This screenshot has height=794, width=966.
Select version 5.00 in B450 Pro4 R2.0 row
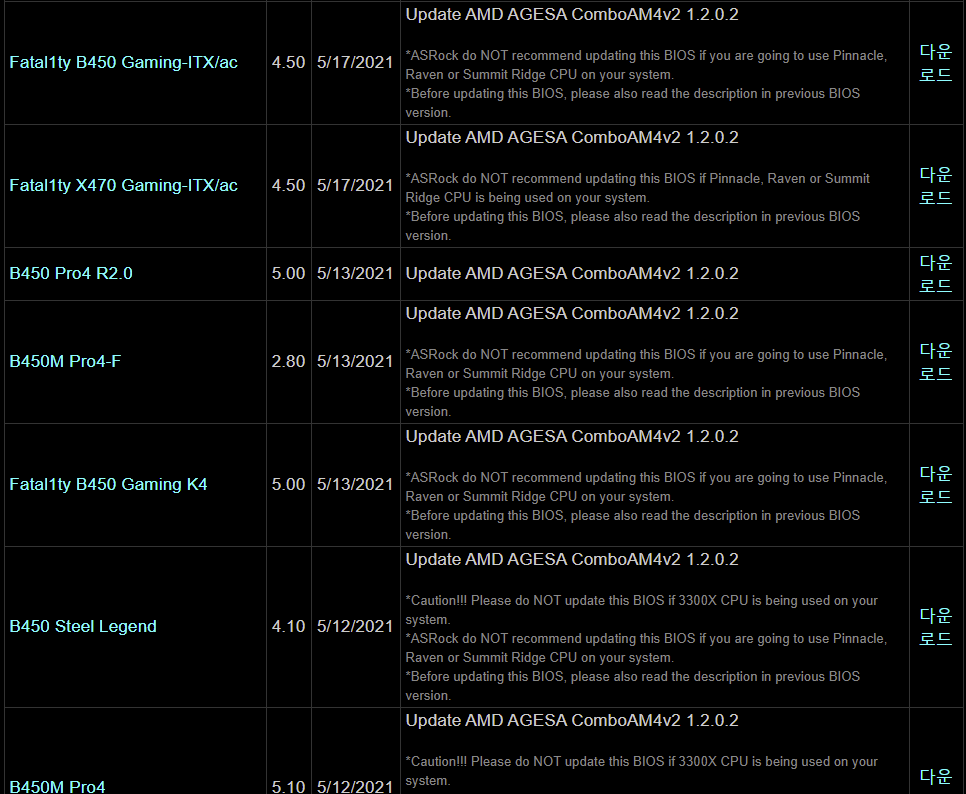click(288, 273)
